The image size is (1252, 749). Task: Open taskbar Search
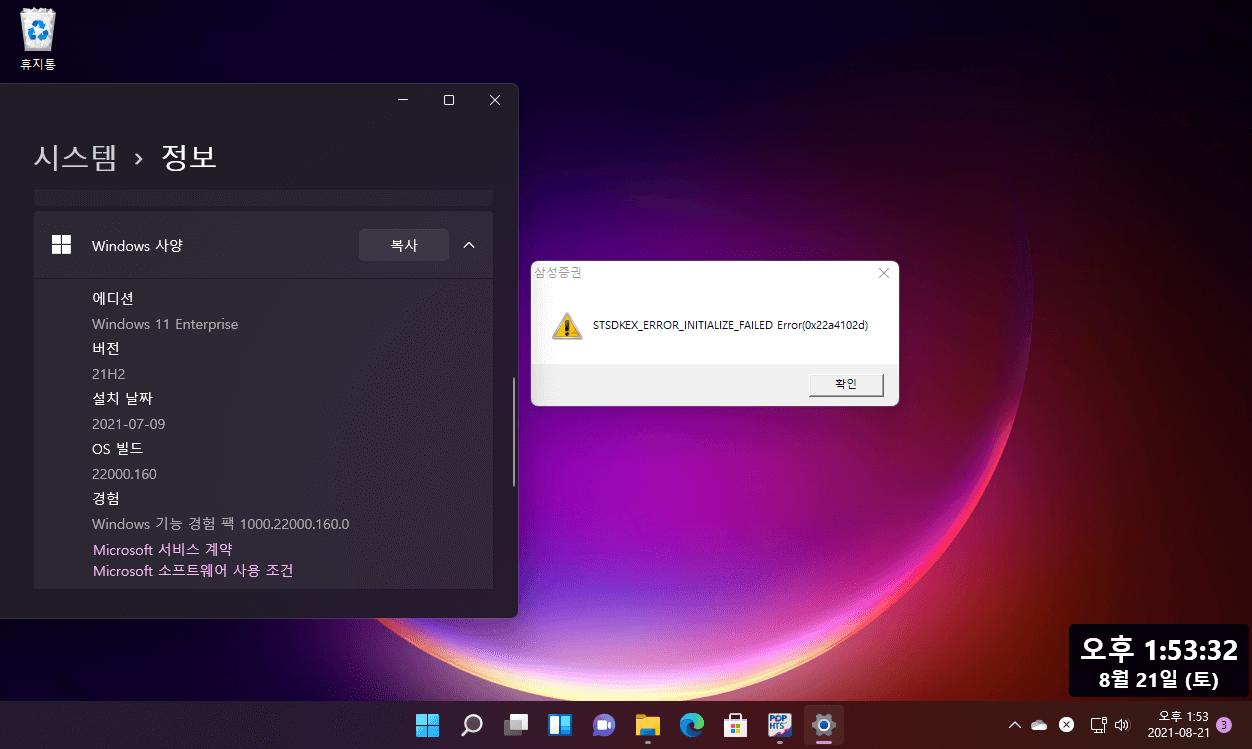(471, 725)
